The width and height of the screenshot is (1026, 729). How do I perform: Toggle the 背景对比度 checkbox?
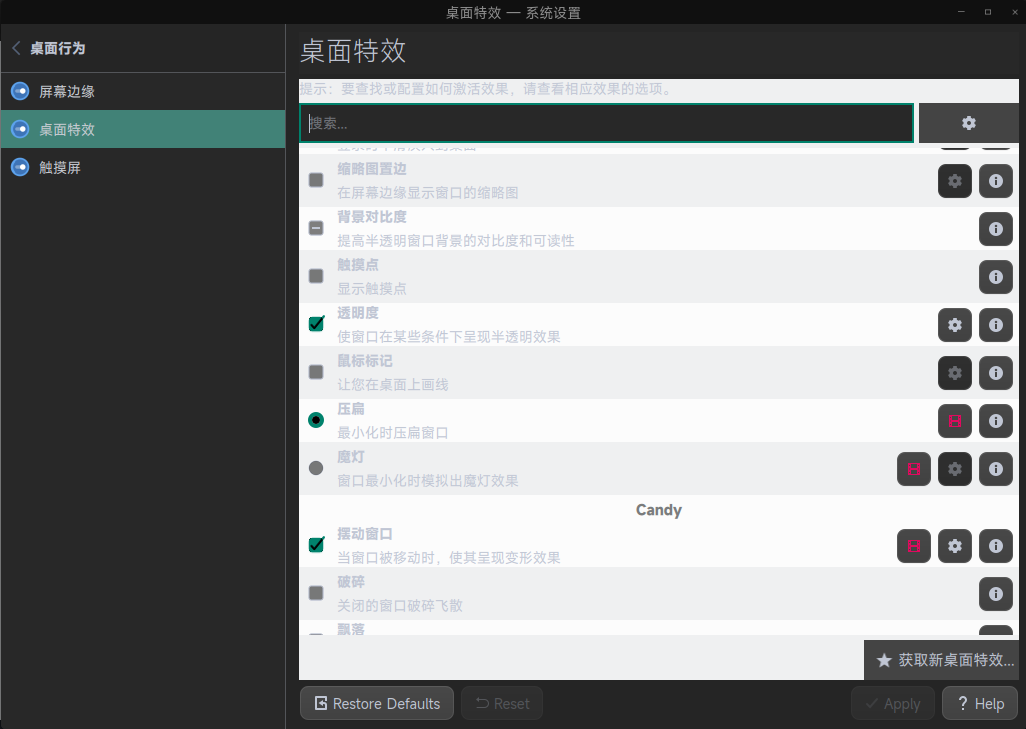tap(316, 228)
